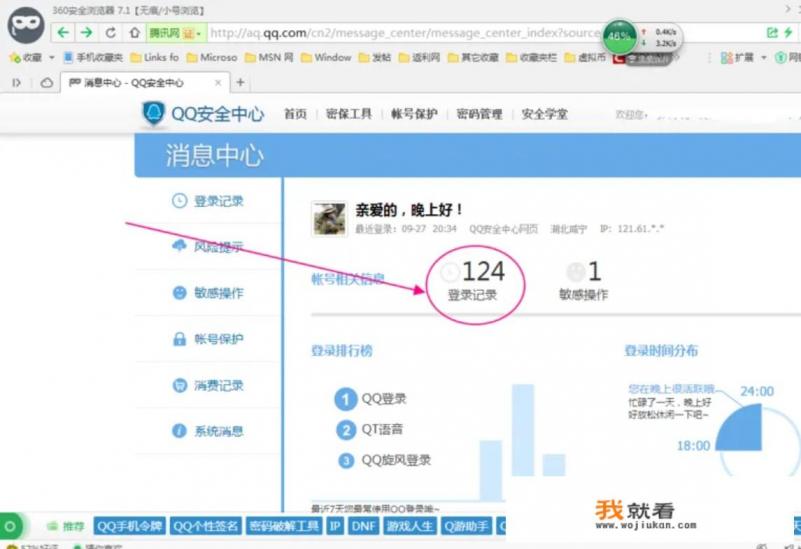Click the info icon beside 系统消息
The image size is (801, 549).
179,431
